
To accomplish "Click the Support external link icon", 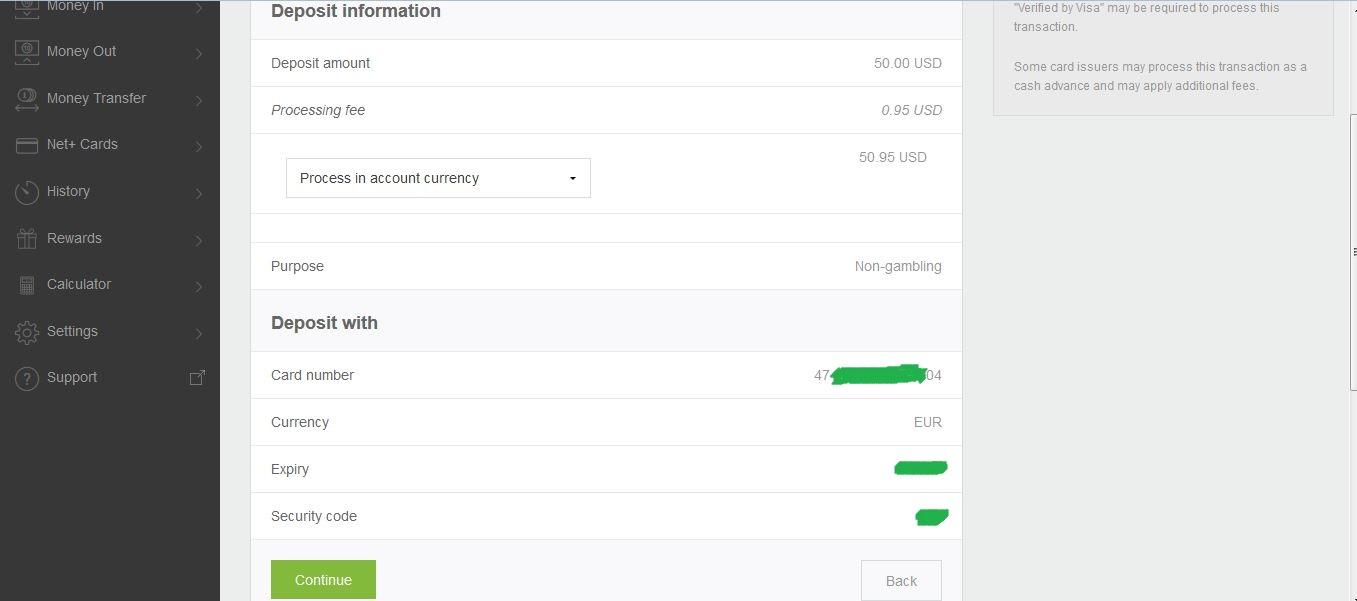I will click(197, 377).
